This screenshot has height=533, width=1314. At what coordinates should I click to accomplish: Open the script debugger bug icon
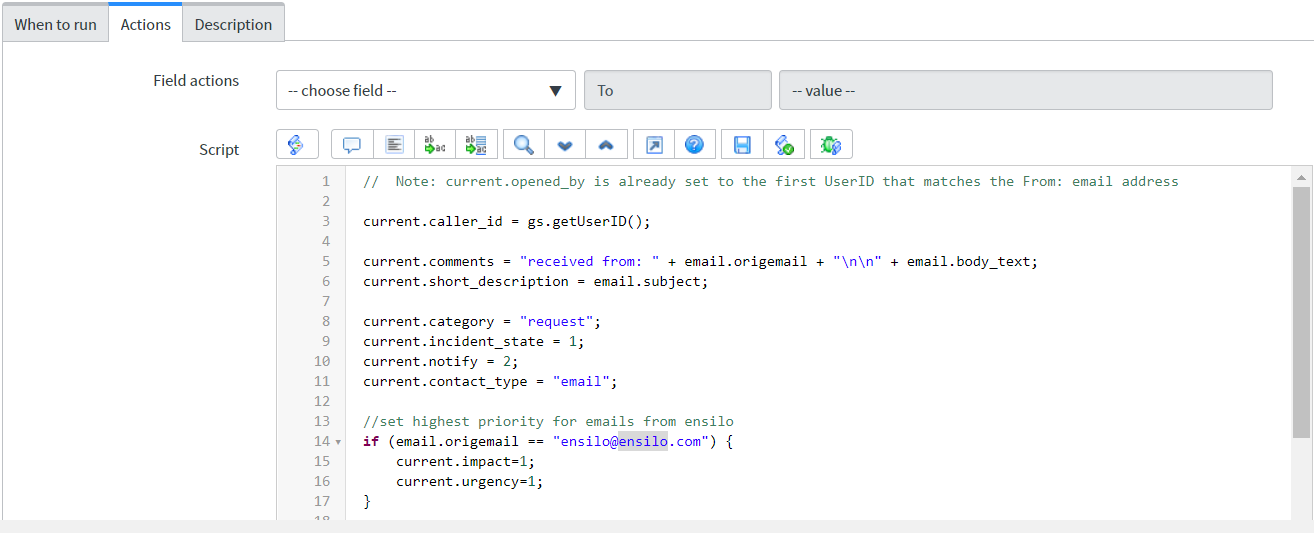831,145
